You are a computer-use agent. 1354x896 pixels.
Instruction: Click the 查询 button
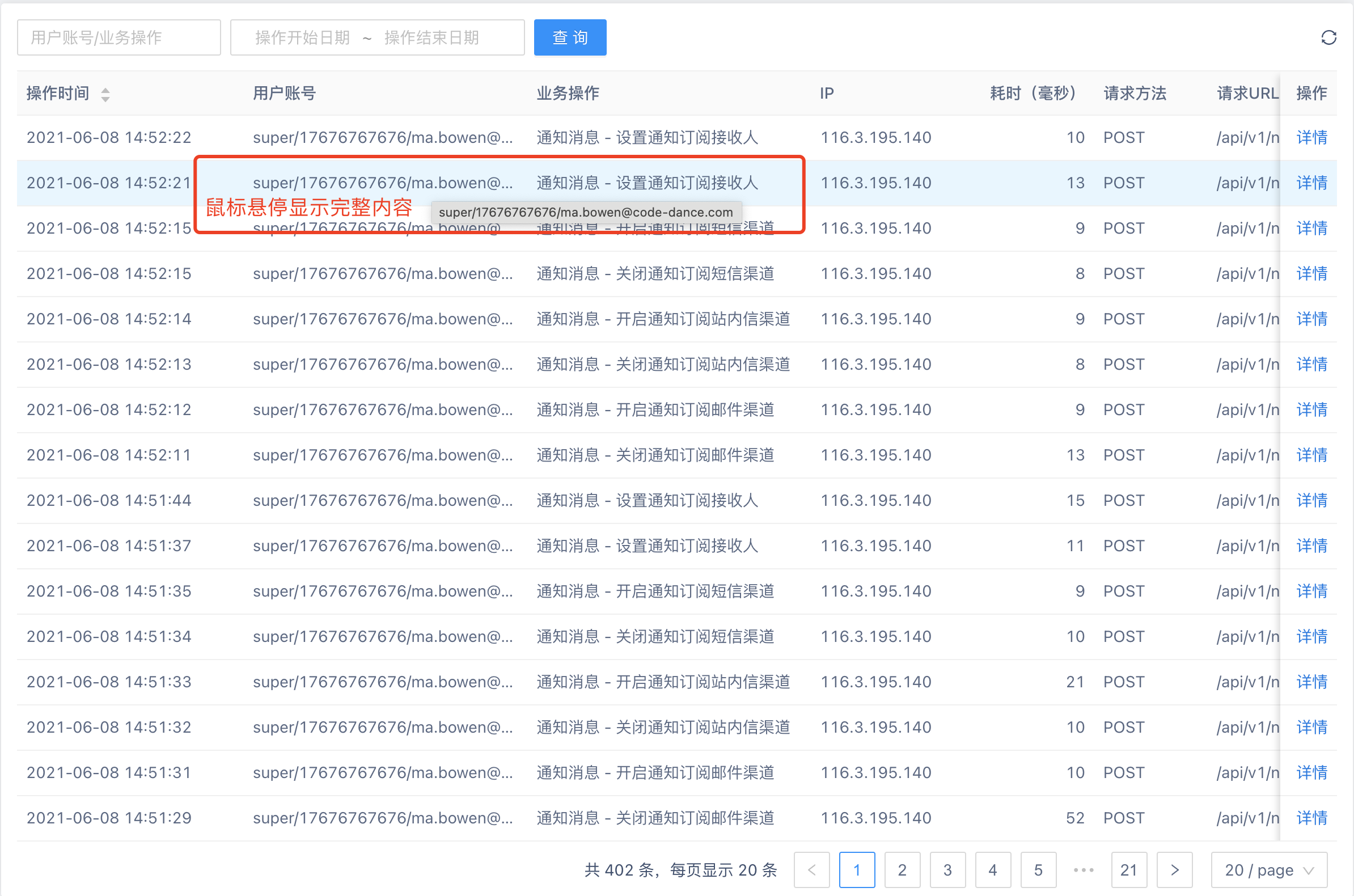(570, 38)
